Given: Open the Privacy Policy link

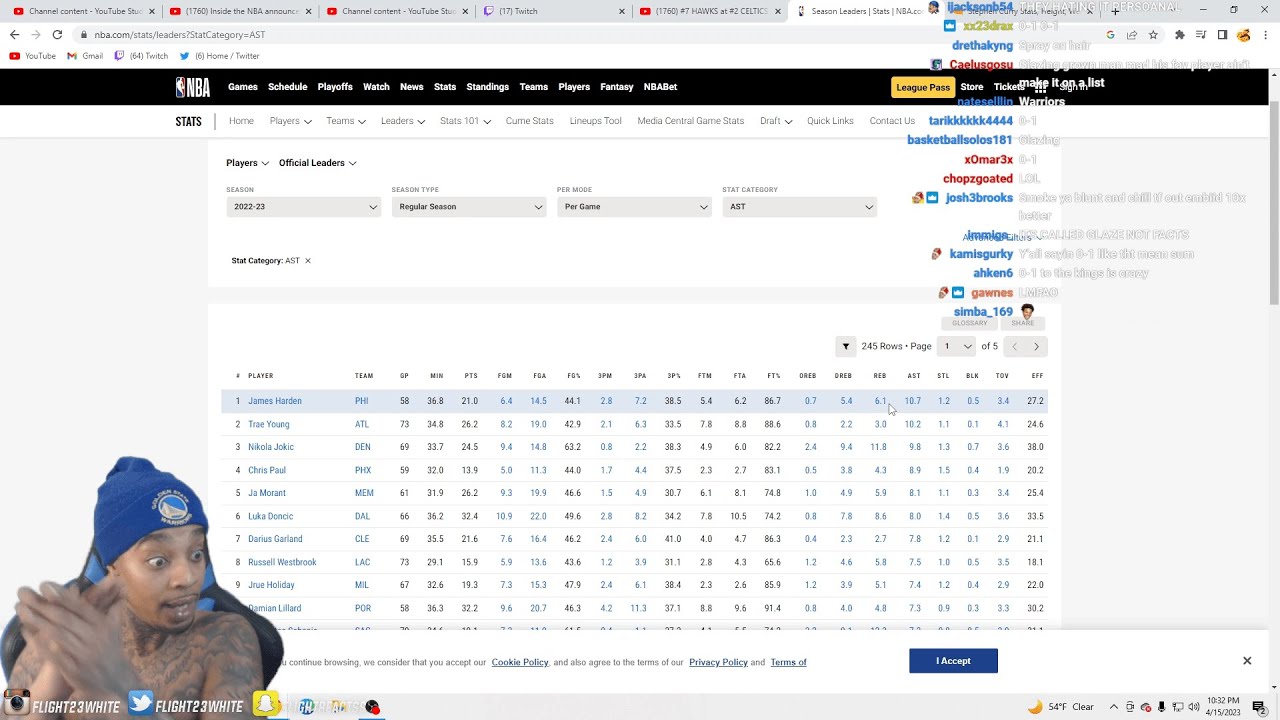Looking at the screenshot, I should [718, 662].
